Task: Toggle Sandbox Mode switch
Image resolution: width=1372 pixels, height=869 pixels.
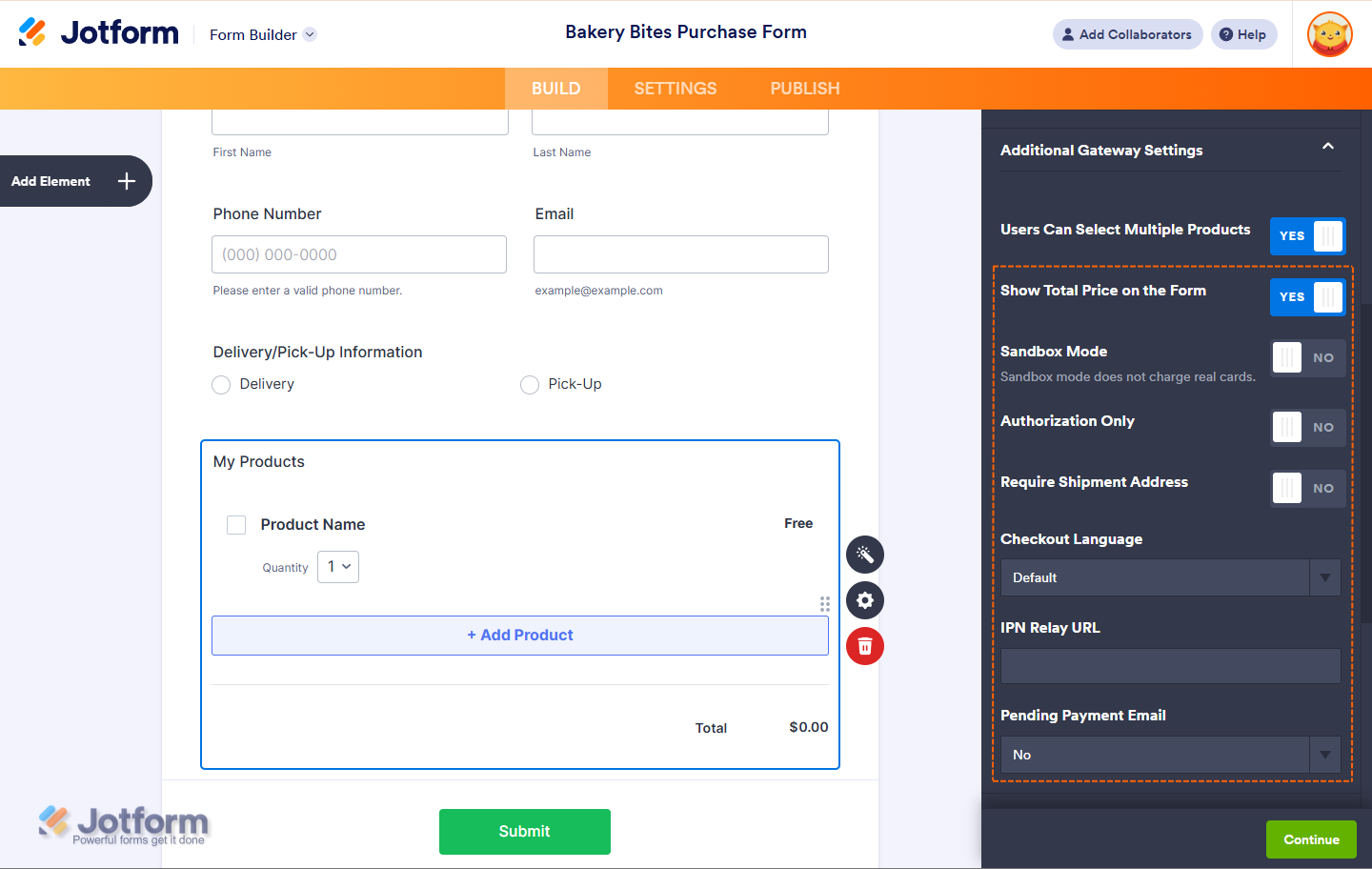Action: [1307, 358]
